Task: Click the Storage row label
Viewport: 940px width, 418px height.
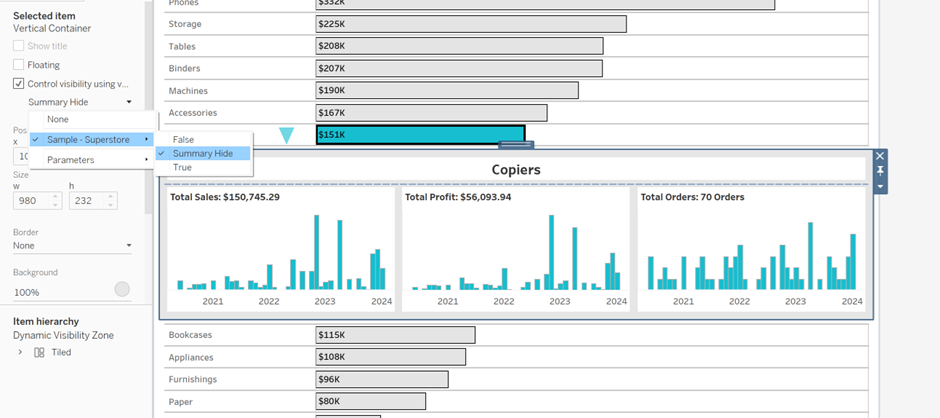Action: (185, 24)
